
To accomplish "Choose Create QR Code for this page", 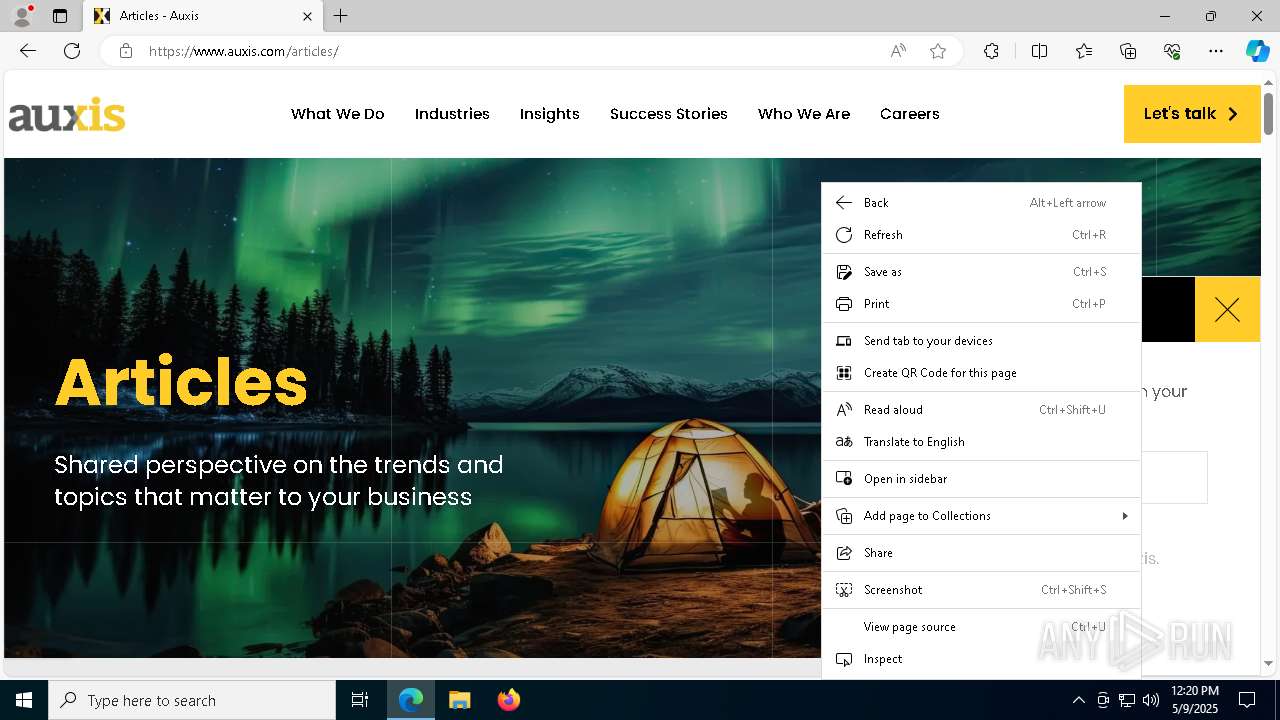I will [981, 373].
